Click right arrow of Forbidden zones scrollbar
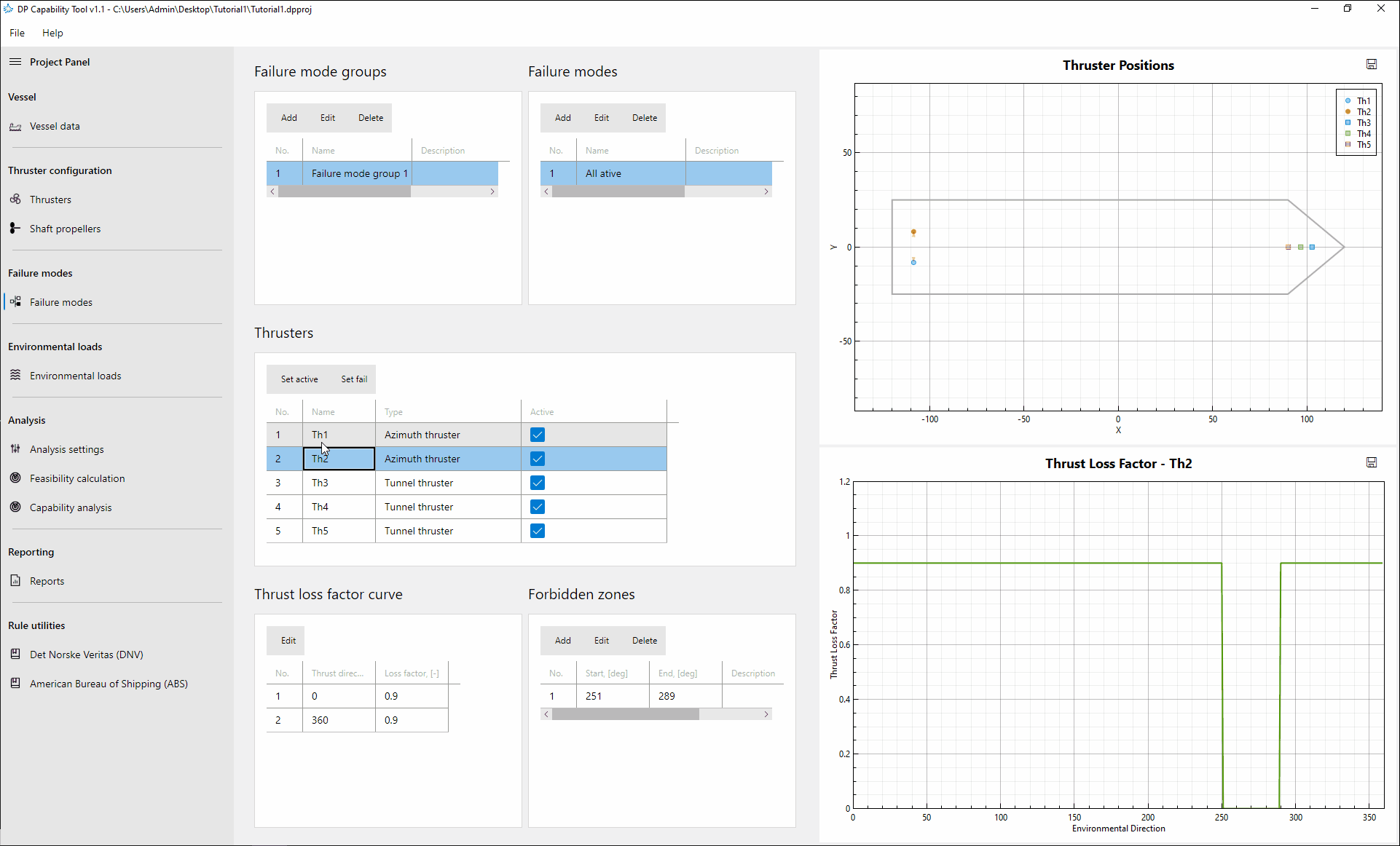The height and width of the screenshot is (846, 1400). tap(766, 714)
